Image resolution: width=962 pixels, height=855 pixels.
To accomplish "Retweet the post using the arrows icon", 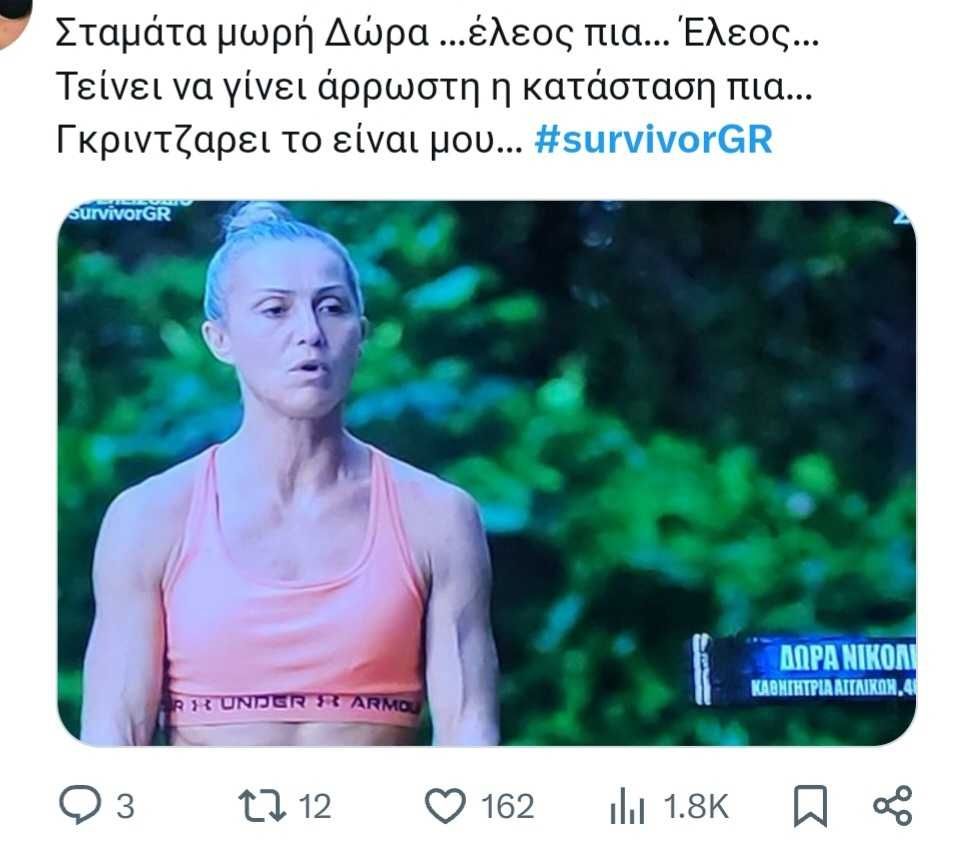I will 262,805.
